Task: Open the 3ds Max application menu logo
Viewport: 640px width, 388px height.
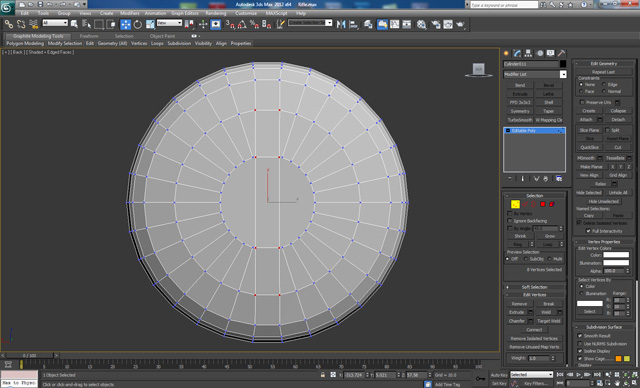Action: [x=7, y=7]
